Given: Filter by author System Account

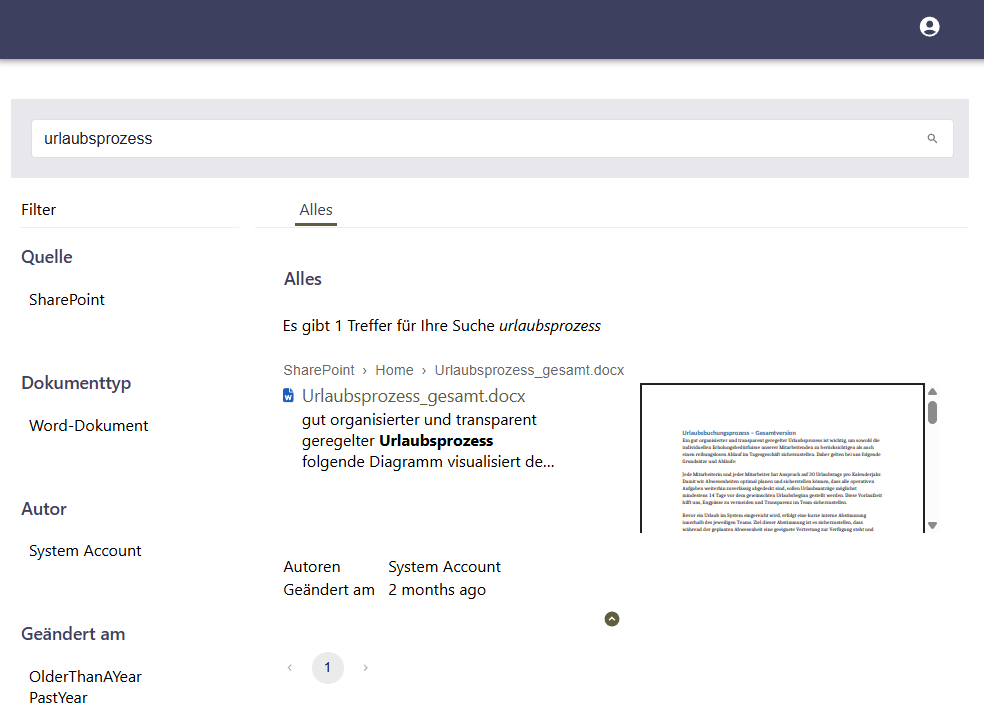Looking at the screenshot, I should pos(85,550).
